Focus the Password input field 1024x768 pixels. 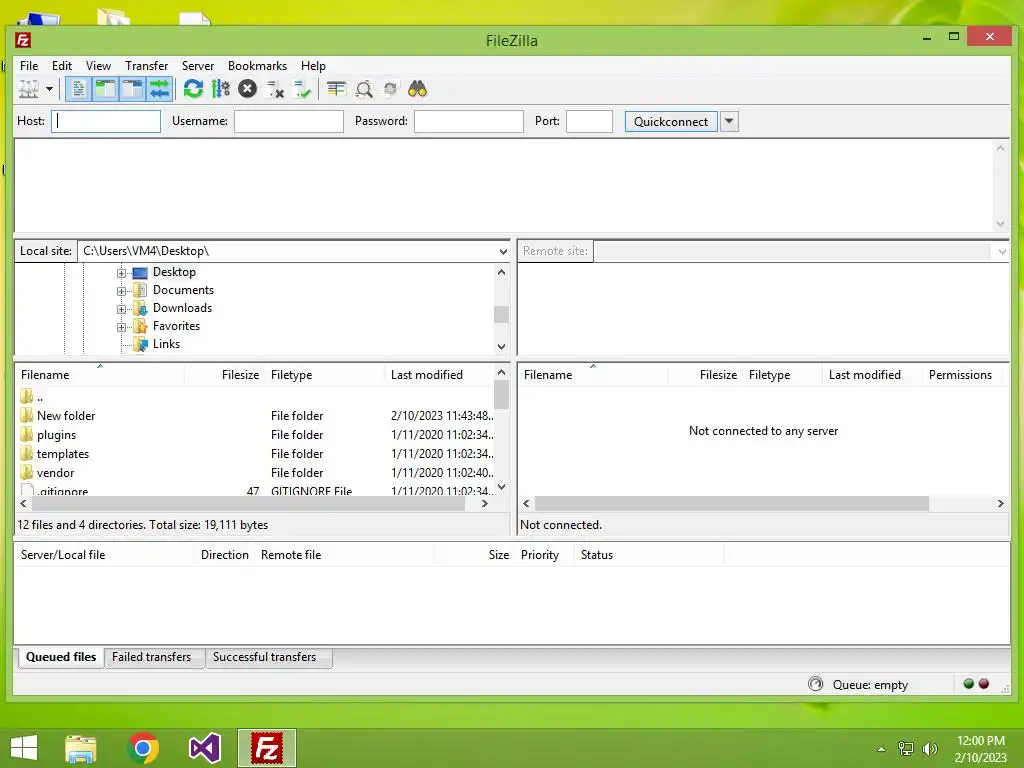[469, 121]
